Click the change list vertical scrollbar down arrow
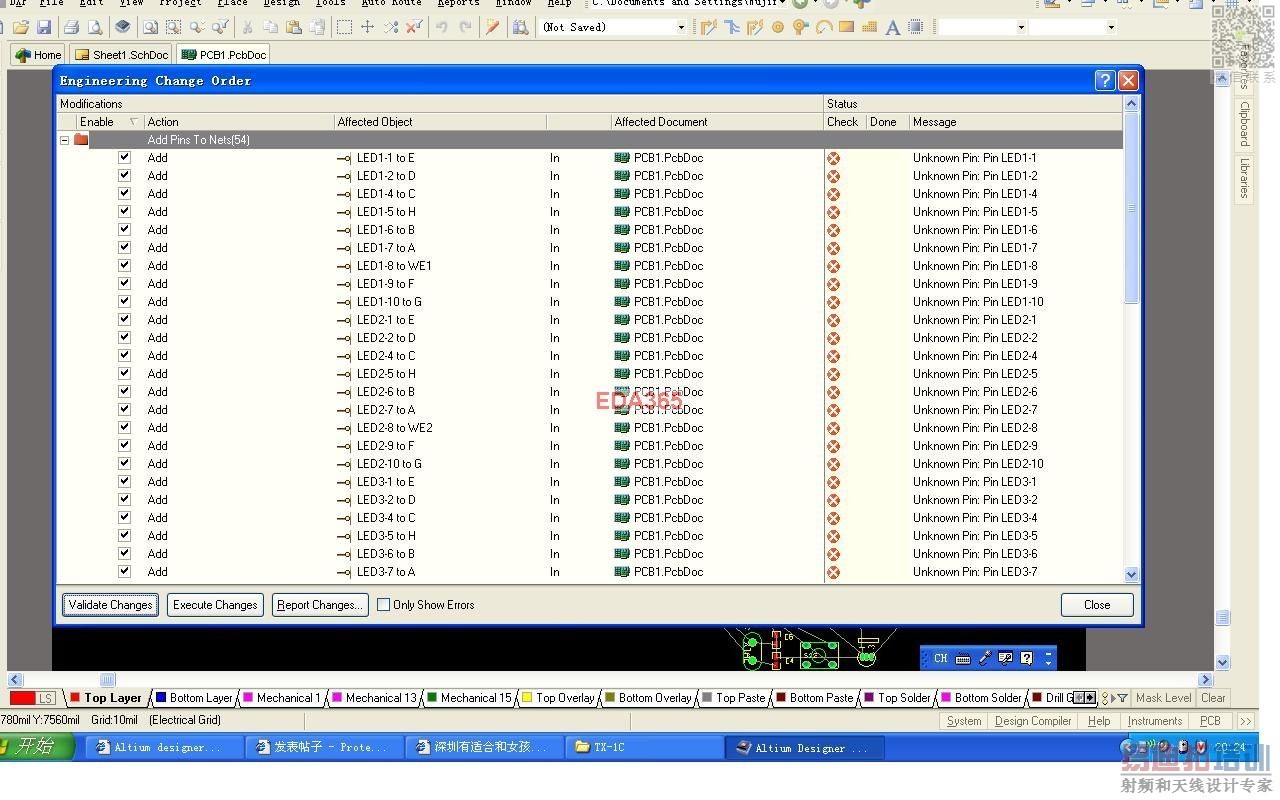This screenshot has width=1280, height=800. [x=1131, y=574]
